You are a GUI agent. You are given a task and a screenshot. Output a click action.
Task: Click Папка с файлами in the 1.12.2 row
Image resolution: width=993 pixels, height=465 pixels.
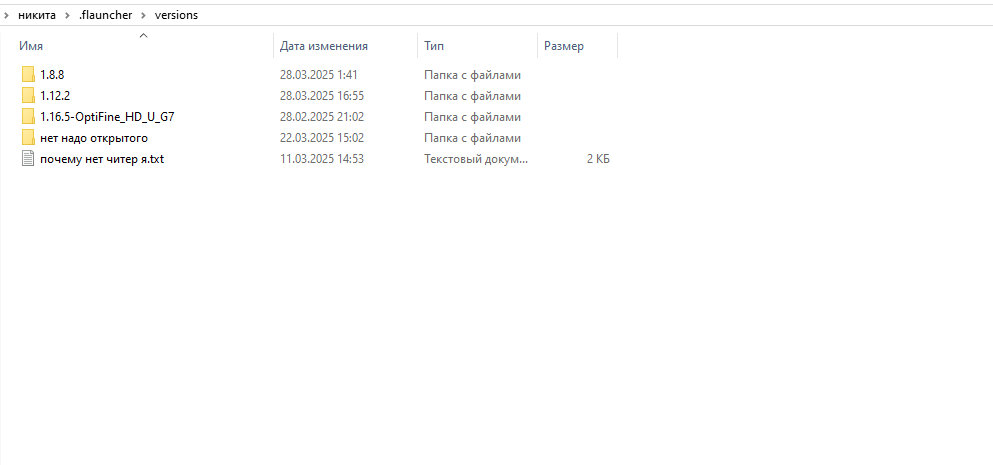472,96
